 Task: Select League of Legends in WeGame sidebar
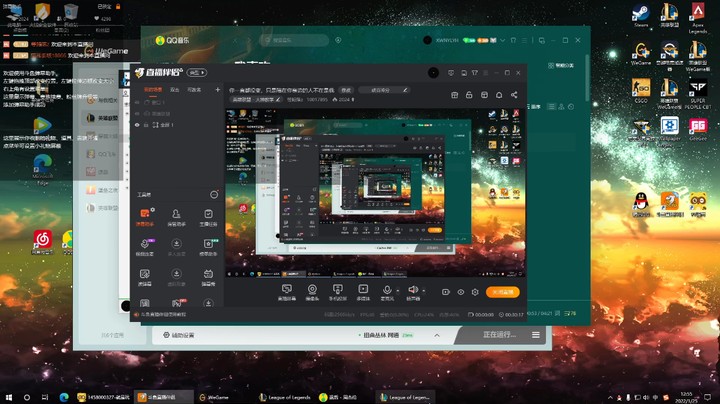tap(103, 118)
